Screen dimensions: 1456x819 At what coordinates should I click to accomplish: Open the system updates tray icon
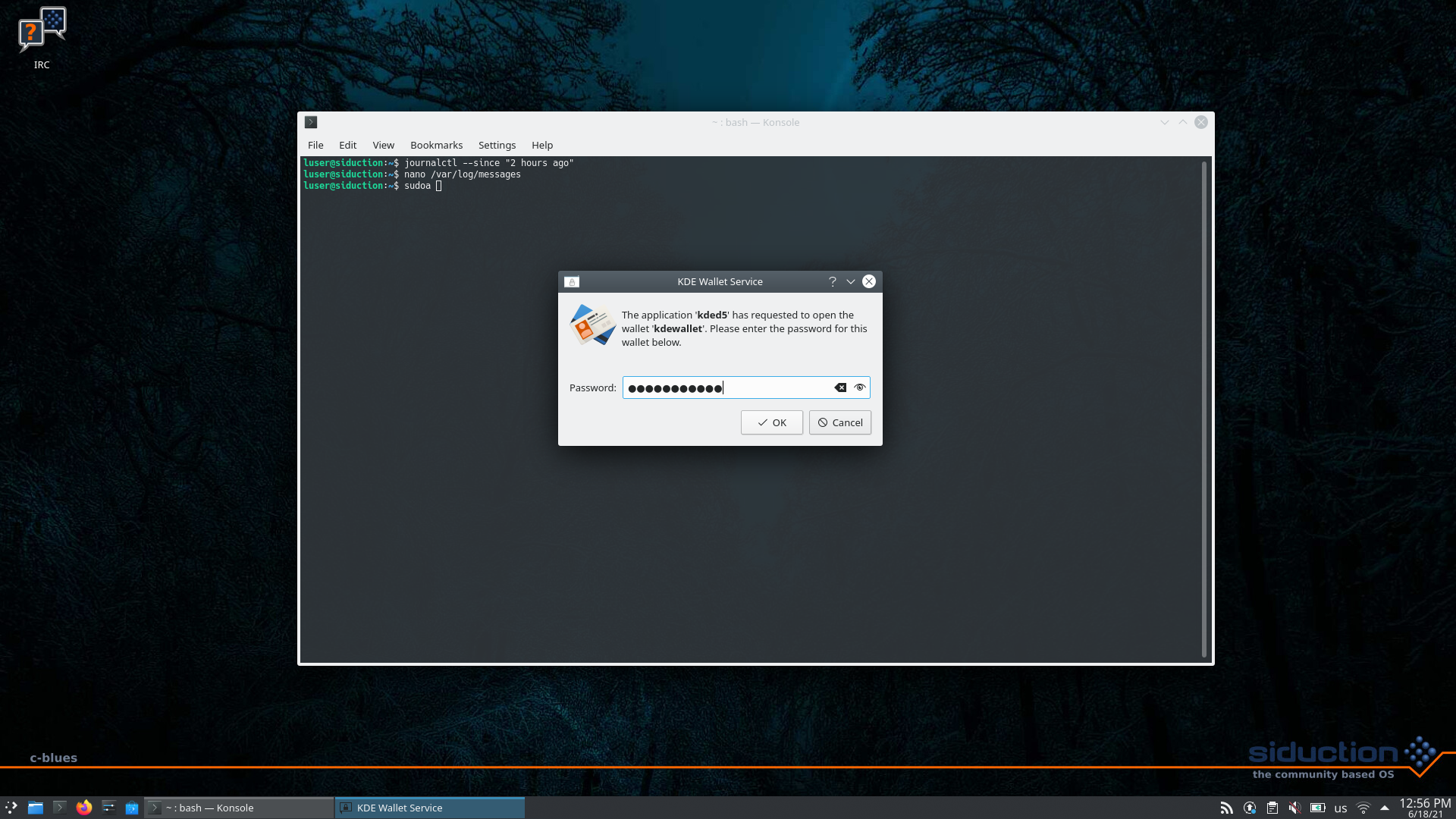[x=1250, y=808]
